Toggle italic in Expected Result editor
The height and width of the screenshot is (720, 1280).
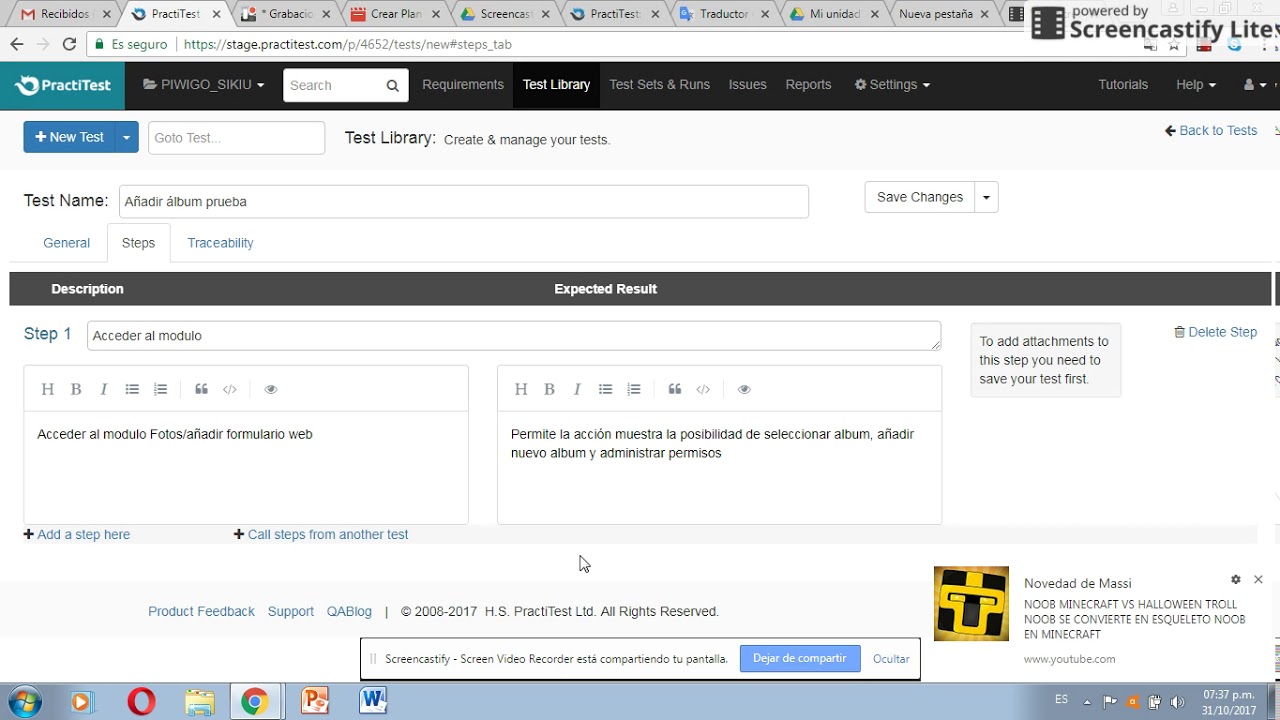577,389
